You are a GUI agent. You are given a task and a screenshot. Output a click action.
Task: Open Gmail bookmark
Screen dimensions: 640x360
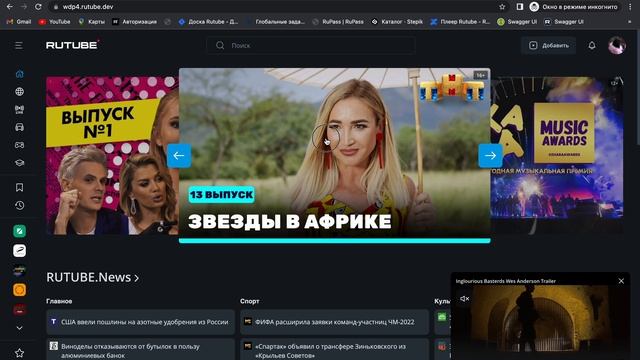pos(19,22)
